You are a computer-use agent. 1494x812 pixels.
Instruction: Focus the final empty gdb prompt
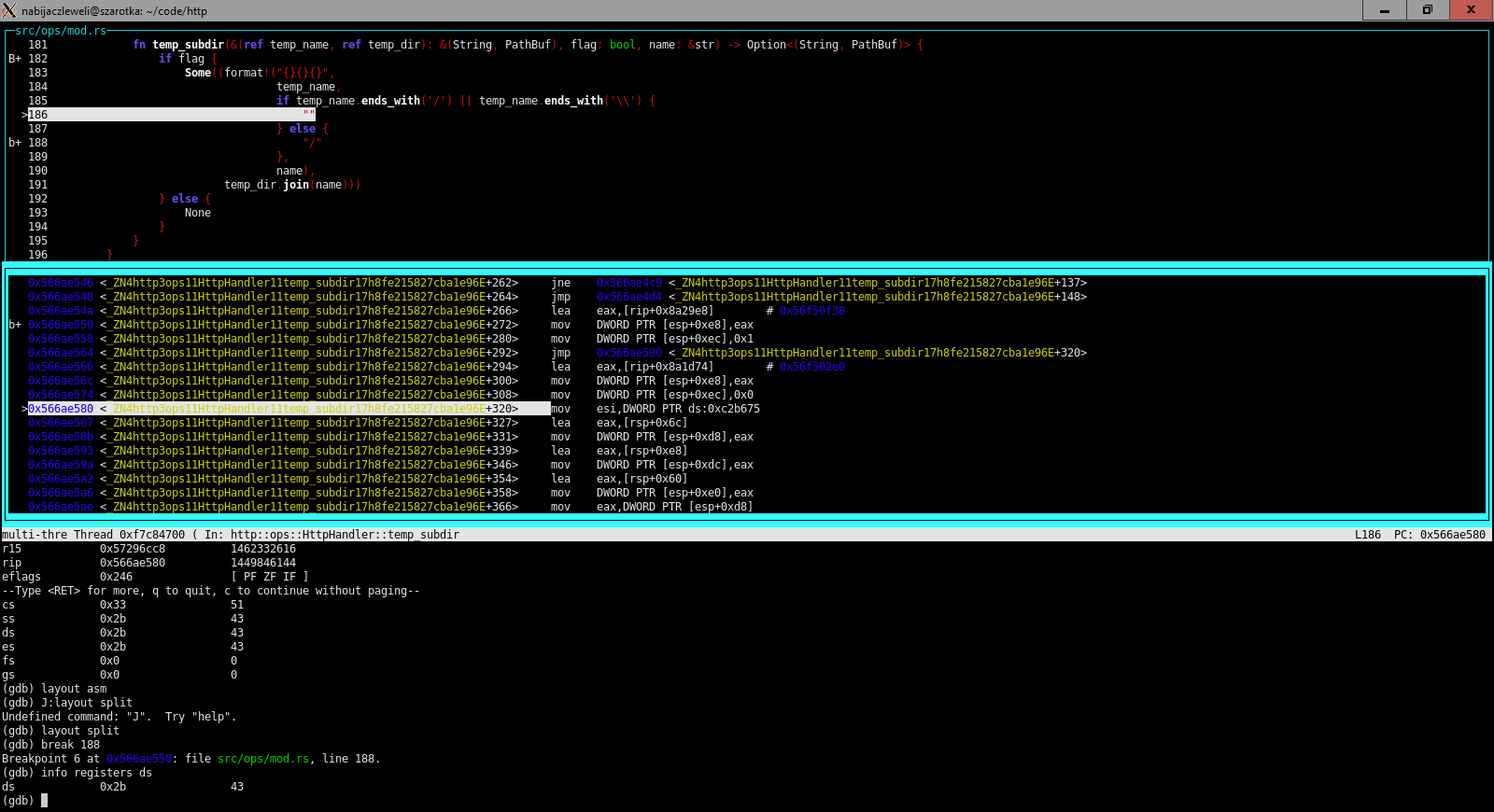pyautogui.click(x=44, y=801)
